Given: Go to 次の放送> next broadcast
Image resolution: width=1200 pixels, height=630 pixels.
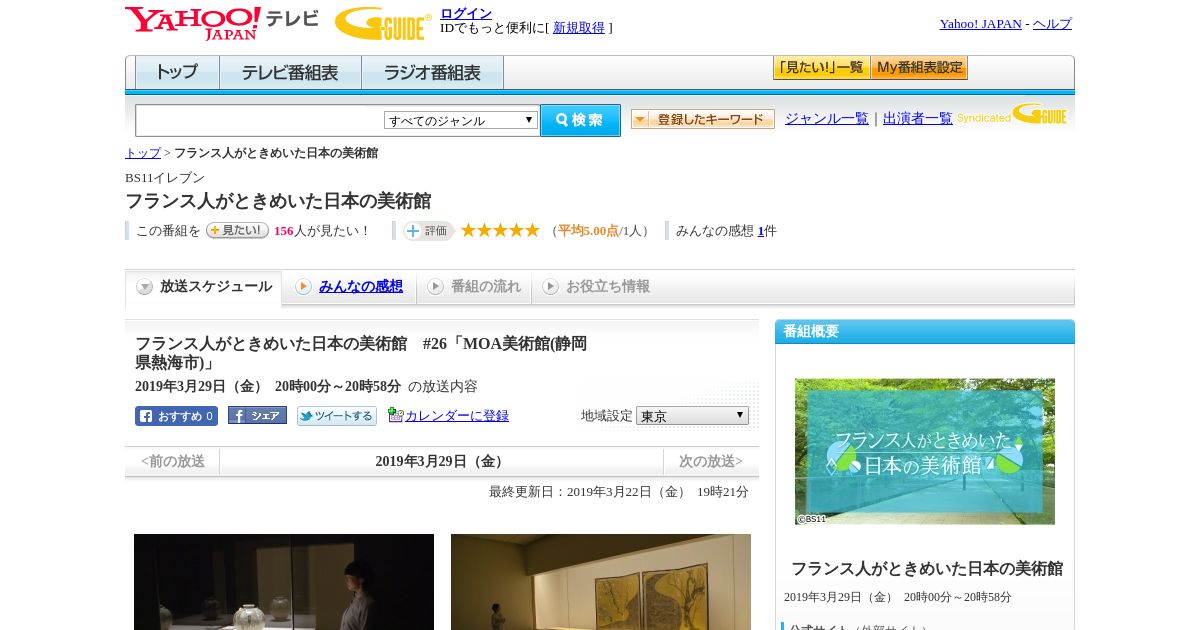Looking at the screenshot, I should tap(711, 461).
